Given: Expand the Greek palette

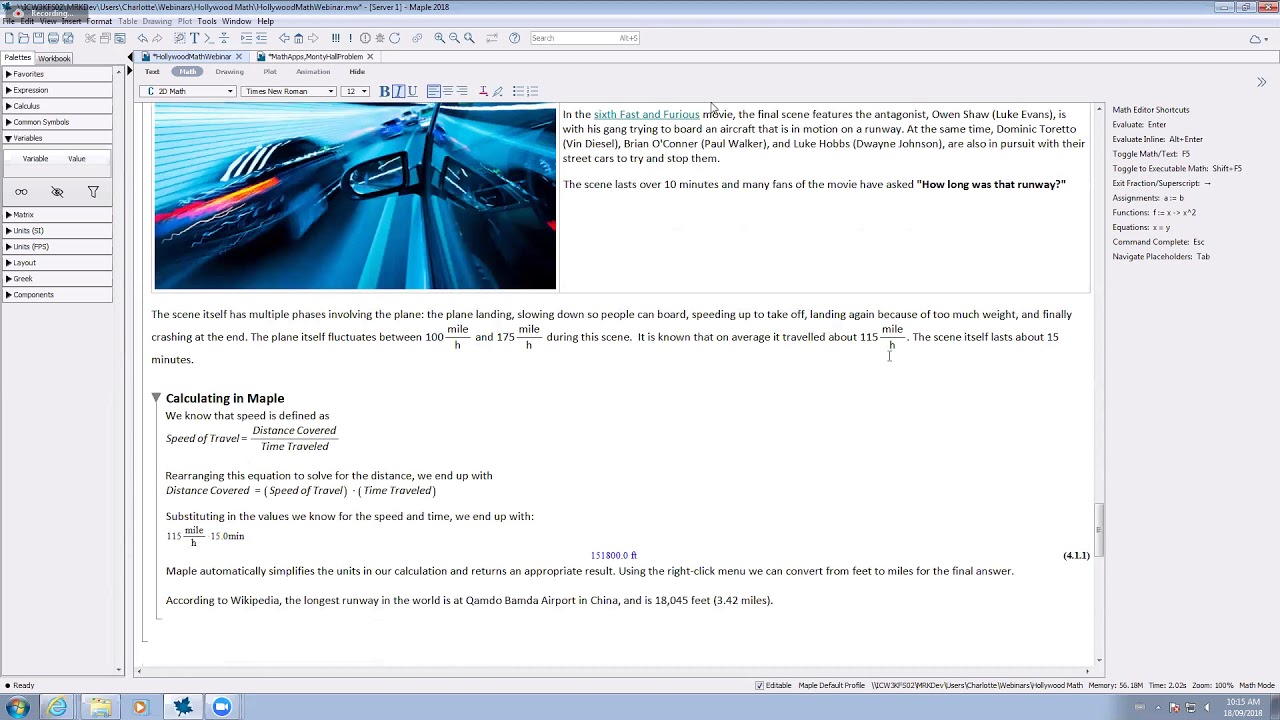Looking at the screenshot, I should click(23, 278).
